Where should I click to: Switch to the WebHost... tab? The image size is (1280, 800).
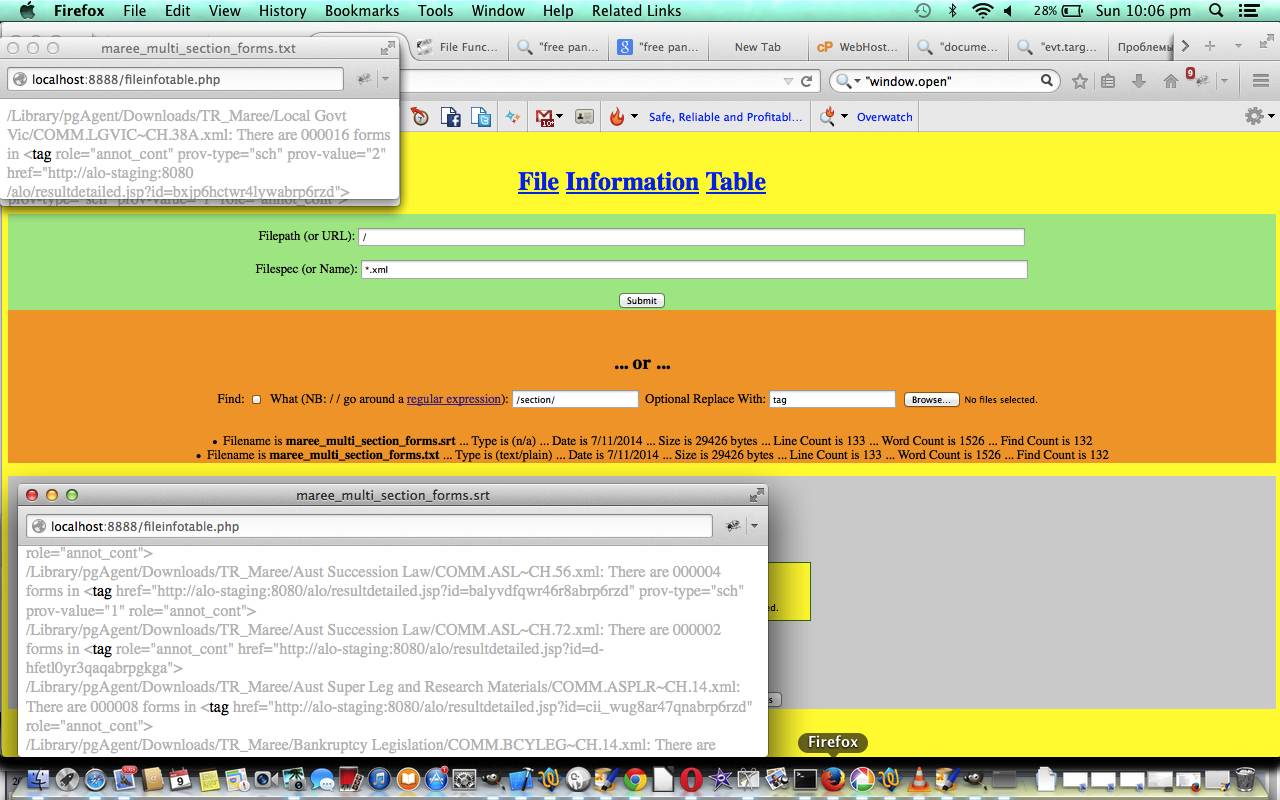857,47
